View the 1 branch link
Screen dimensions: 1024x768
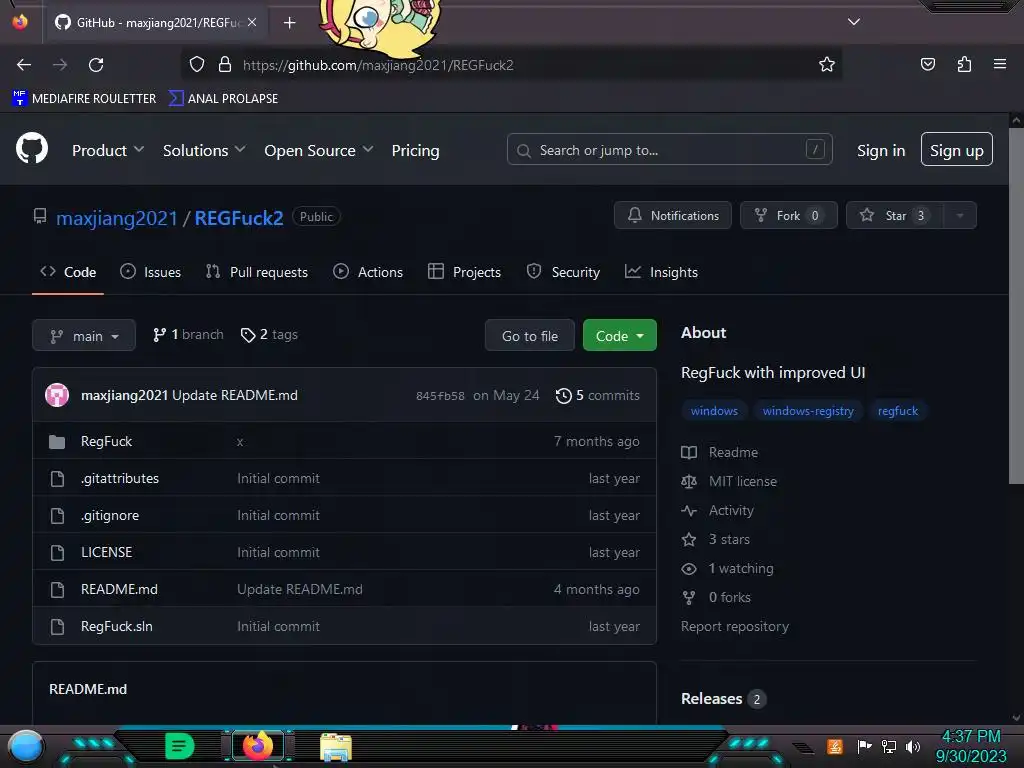(x=188, y=334)
